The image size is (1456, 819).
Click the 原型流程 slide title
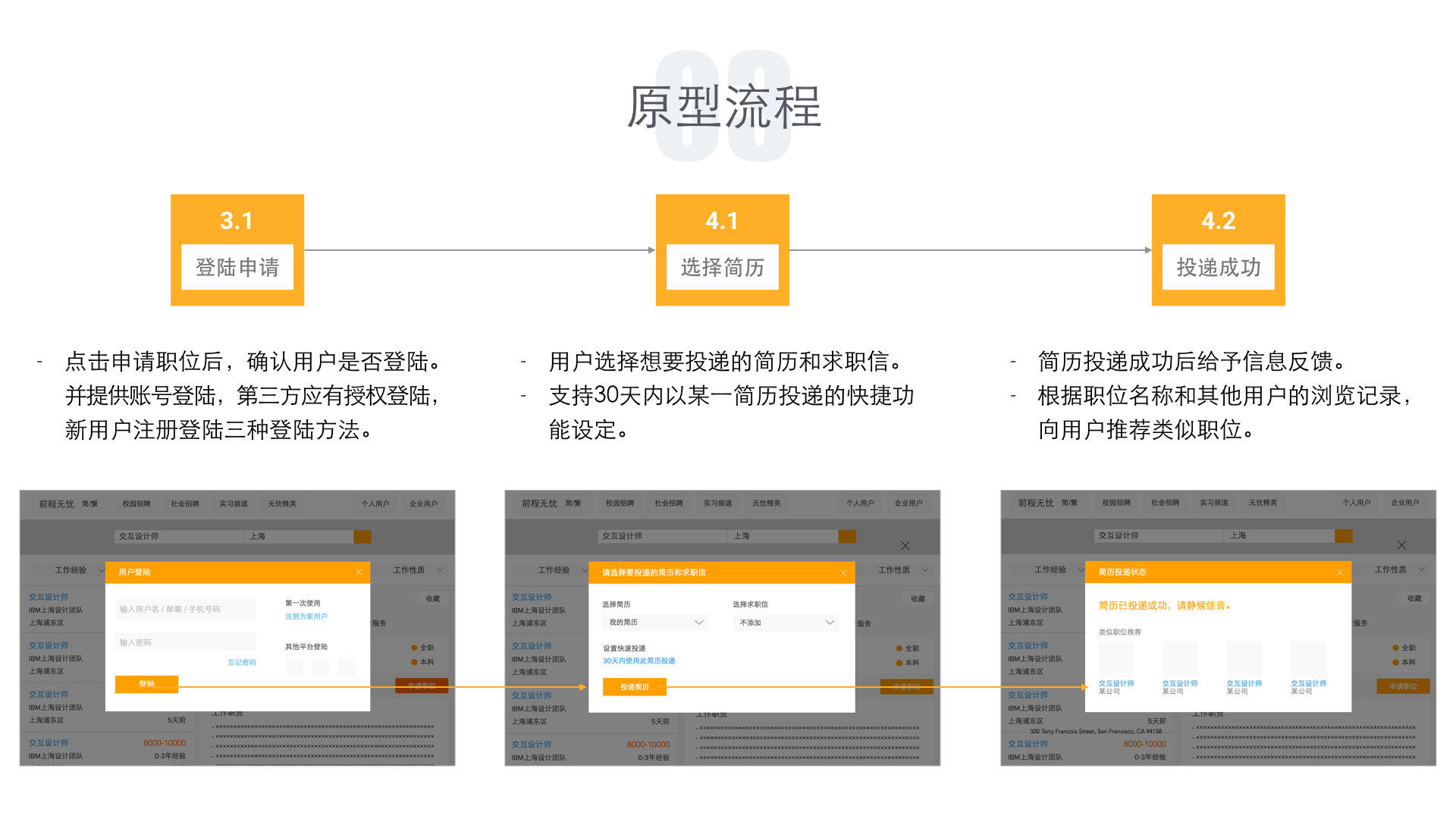724,107
